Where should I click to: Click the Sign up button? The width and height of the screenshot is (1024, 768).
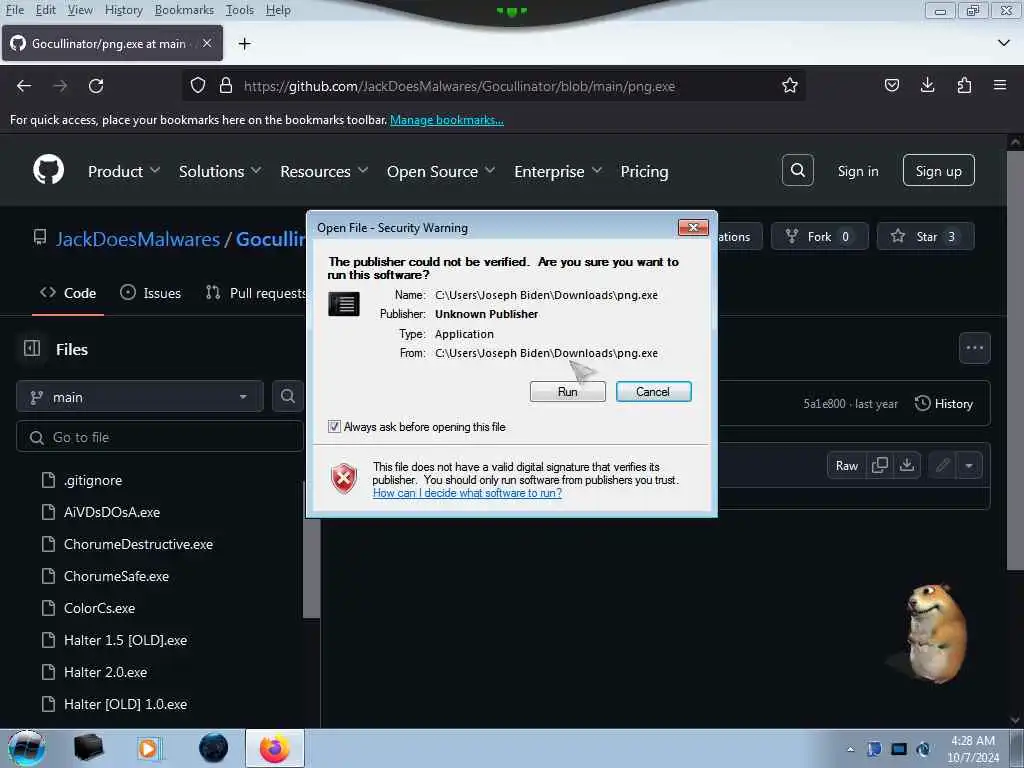(938, 170)
